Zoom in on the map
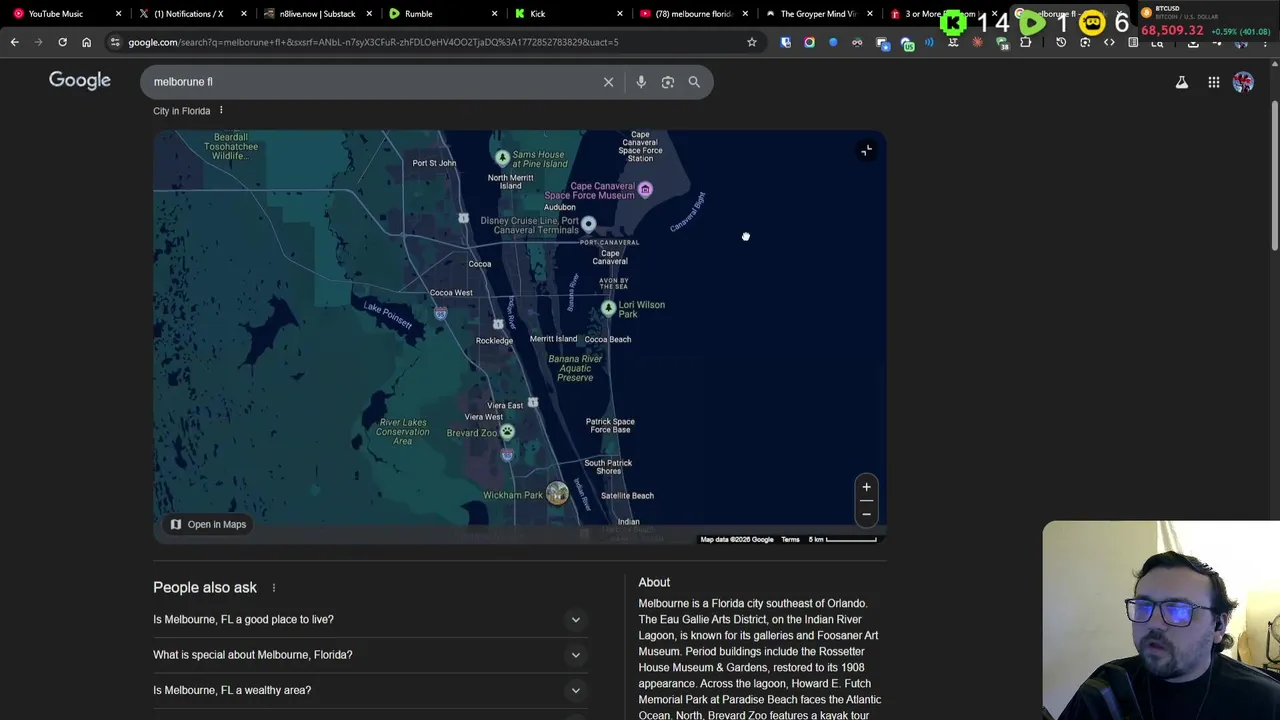Viewport: 1280px width, 720px height. [866, 487]
